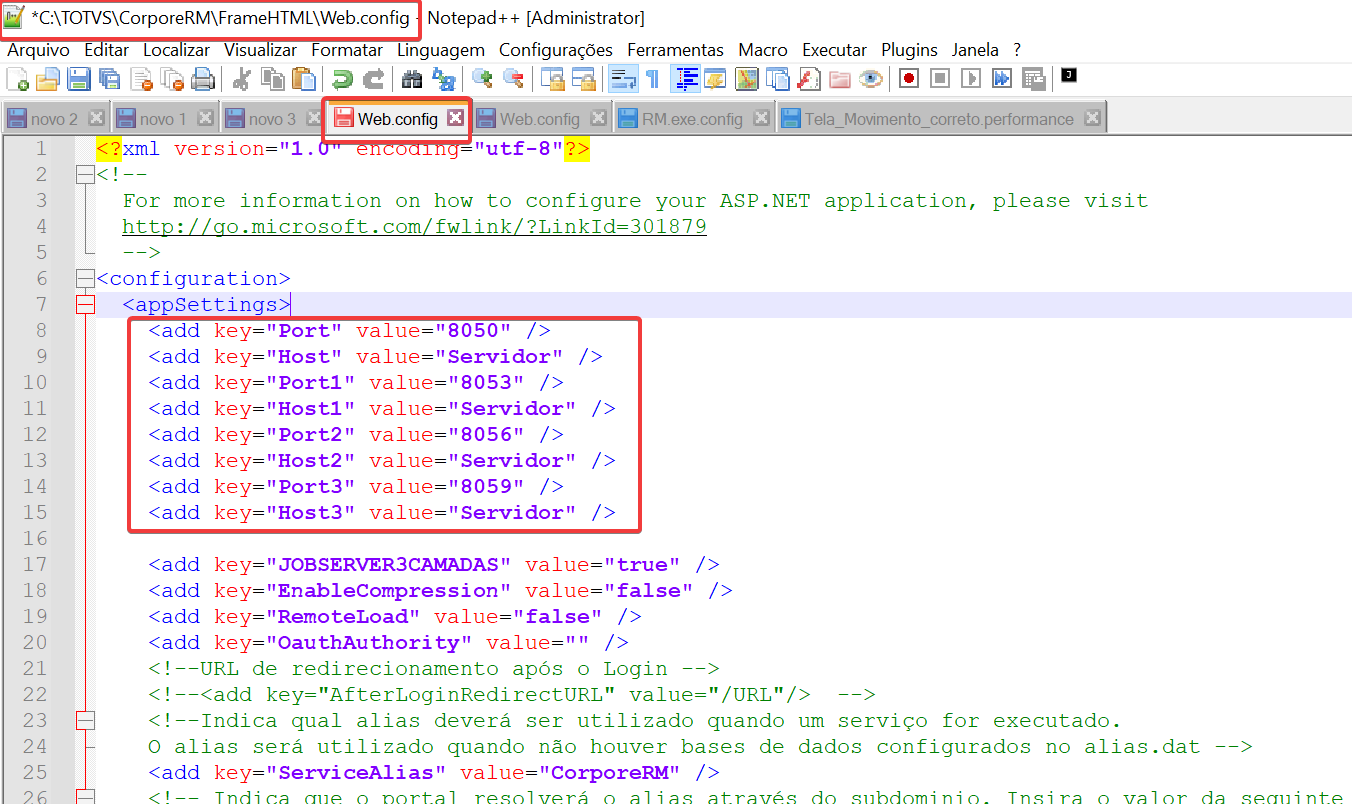Open the Linguagem menu
Viewport: 1352px width, 804px height.
[440, 49]
